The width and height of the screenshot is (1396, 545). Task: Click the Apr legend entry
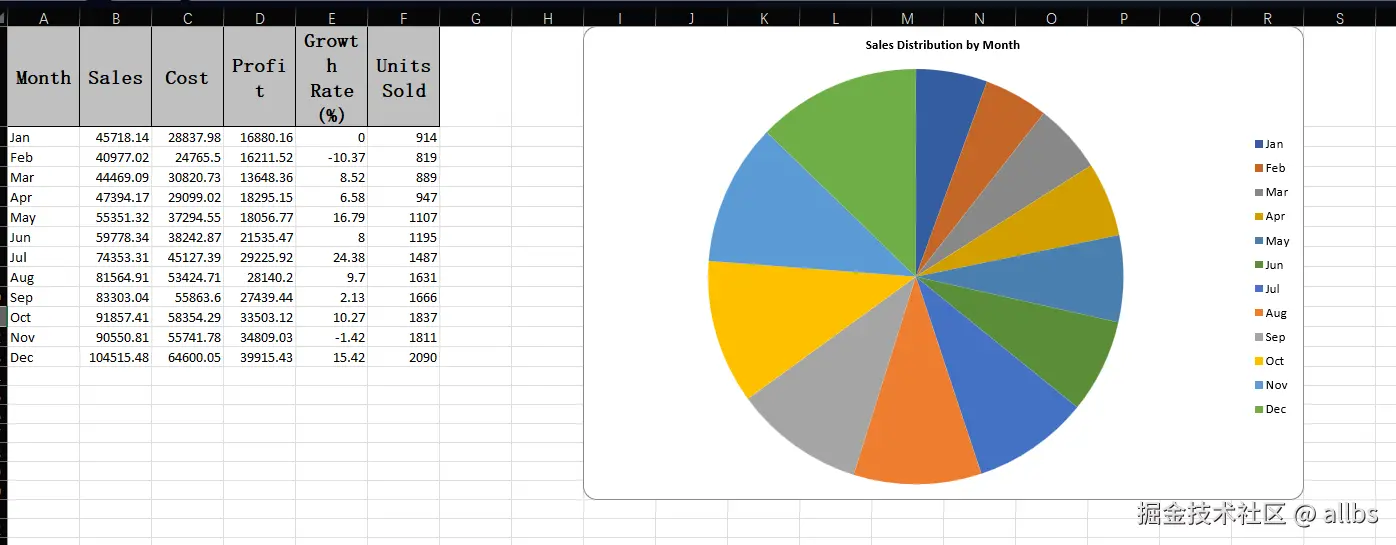1270,216
